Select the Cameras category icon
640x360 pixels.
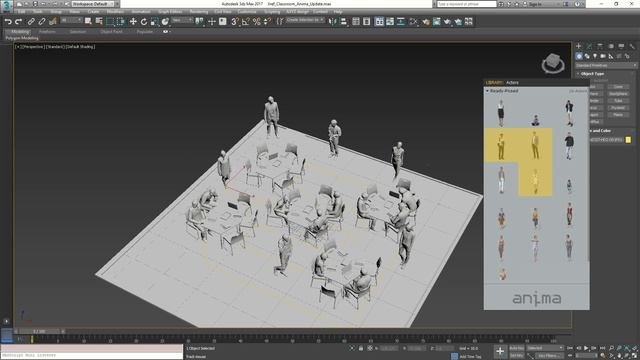pos(603,56)
